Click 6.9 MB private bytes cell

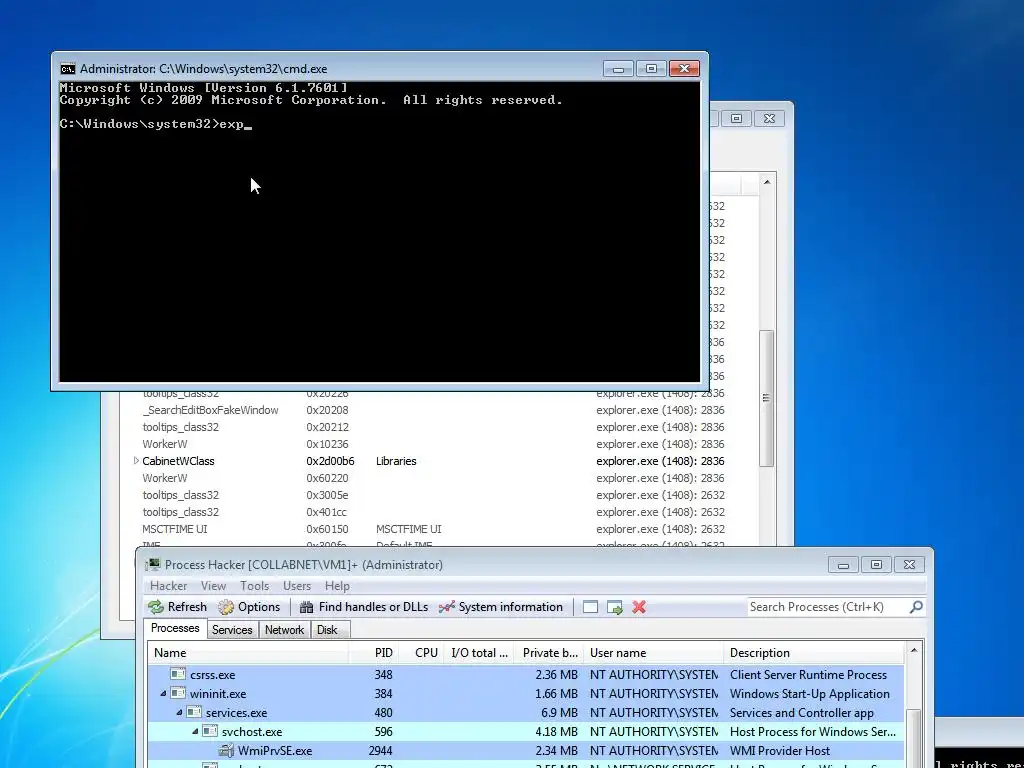click(559, 712)
